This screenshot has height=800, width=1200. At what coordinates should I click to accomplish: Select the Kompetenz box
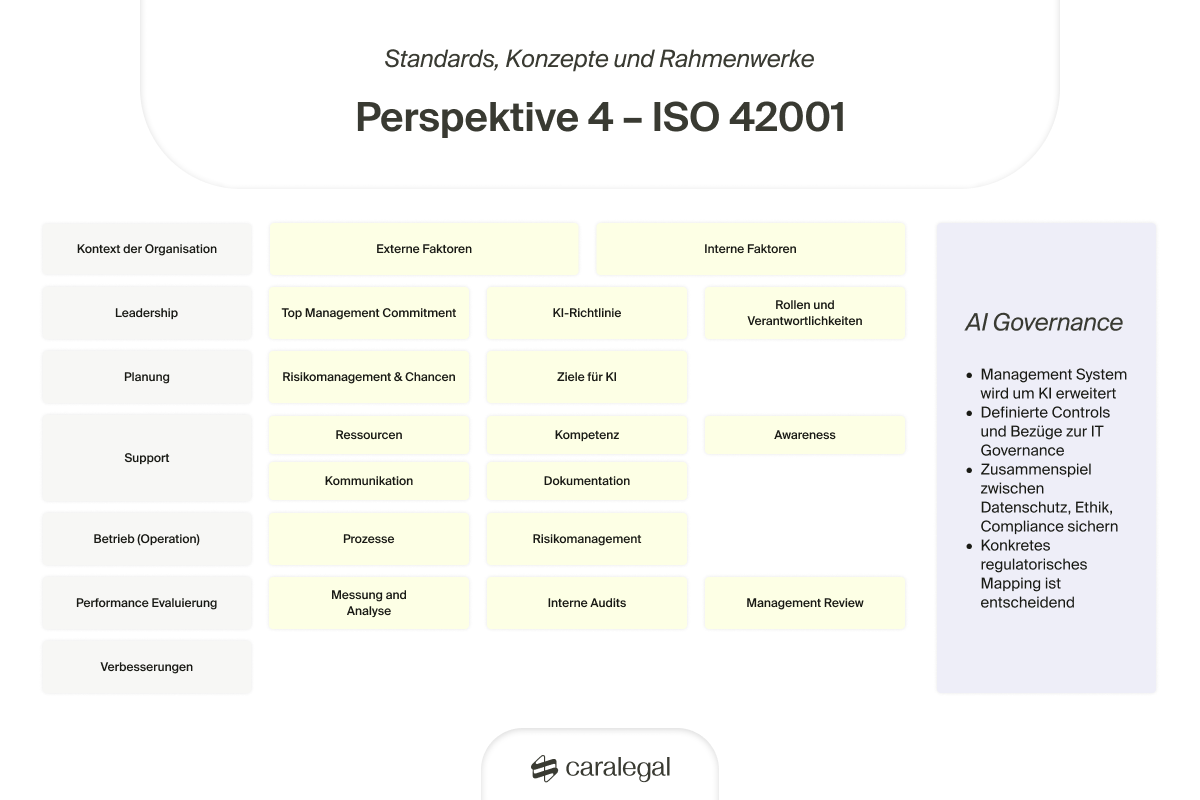(587, 435)
